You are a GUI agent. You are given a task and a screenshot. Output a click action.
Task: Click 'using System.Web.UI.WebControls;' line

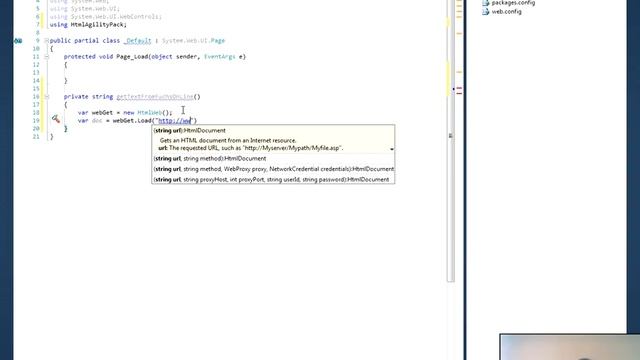click(106, 17)
